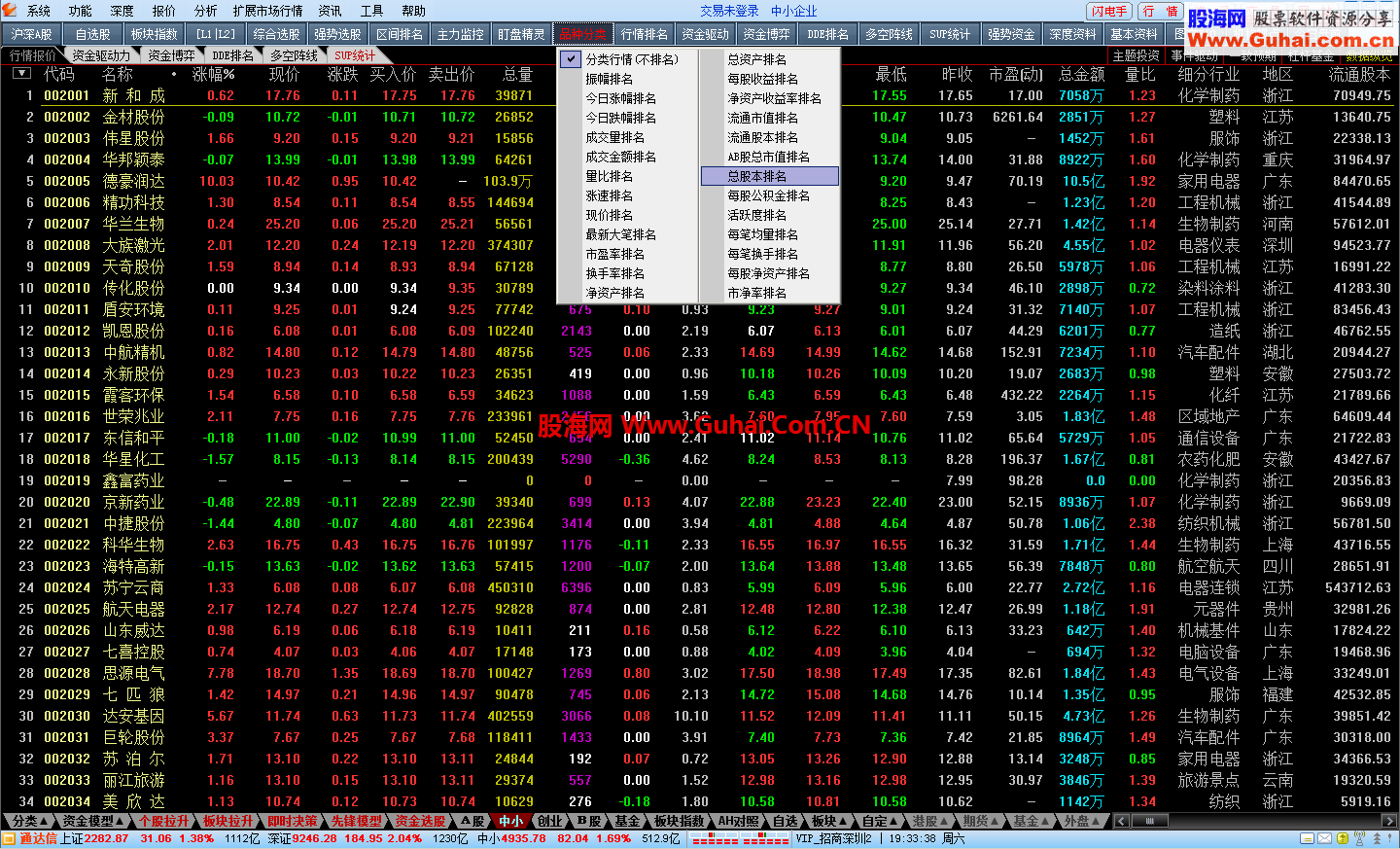Select the stock row 大族激光

pyautogui.click(x=700, y=245)
